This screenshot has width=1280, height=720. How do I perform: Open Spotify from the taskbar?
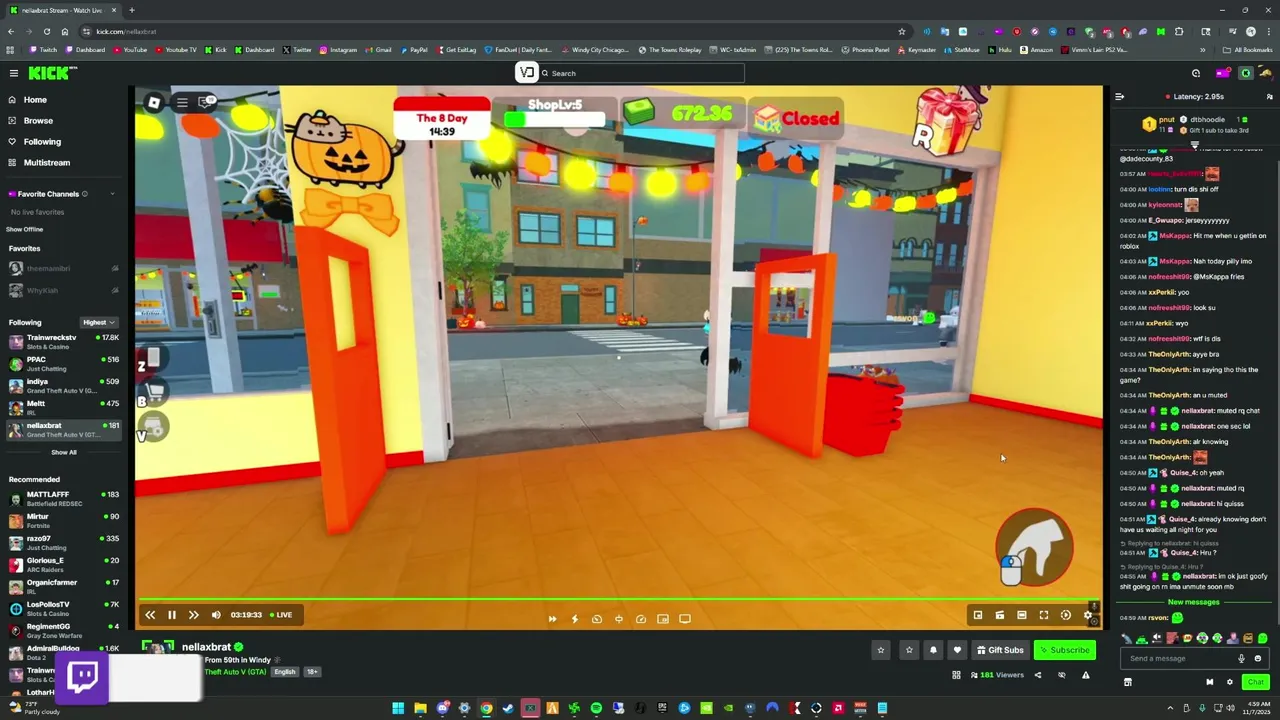click(596, 709)
